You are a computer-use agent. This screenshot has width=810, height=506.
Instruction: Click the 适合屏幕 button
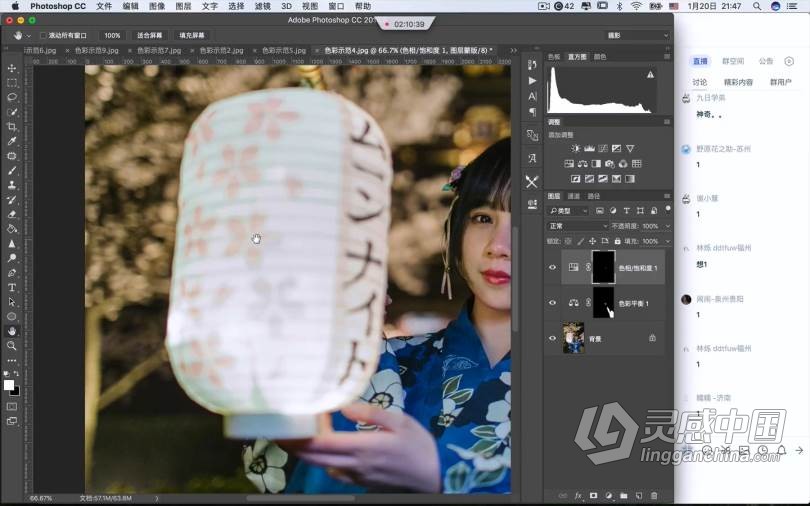149,36
